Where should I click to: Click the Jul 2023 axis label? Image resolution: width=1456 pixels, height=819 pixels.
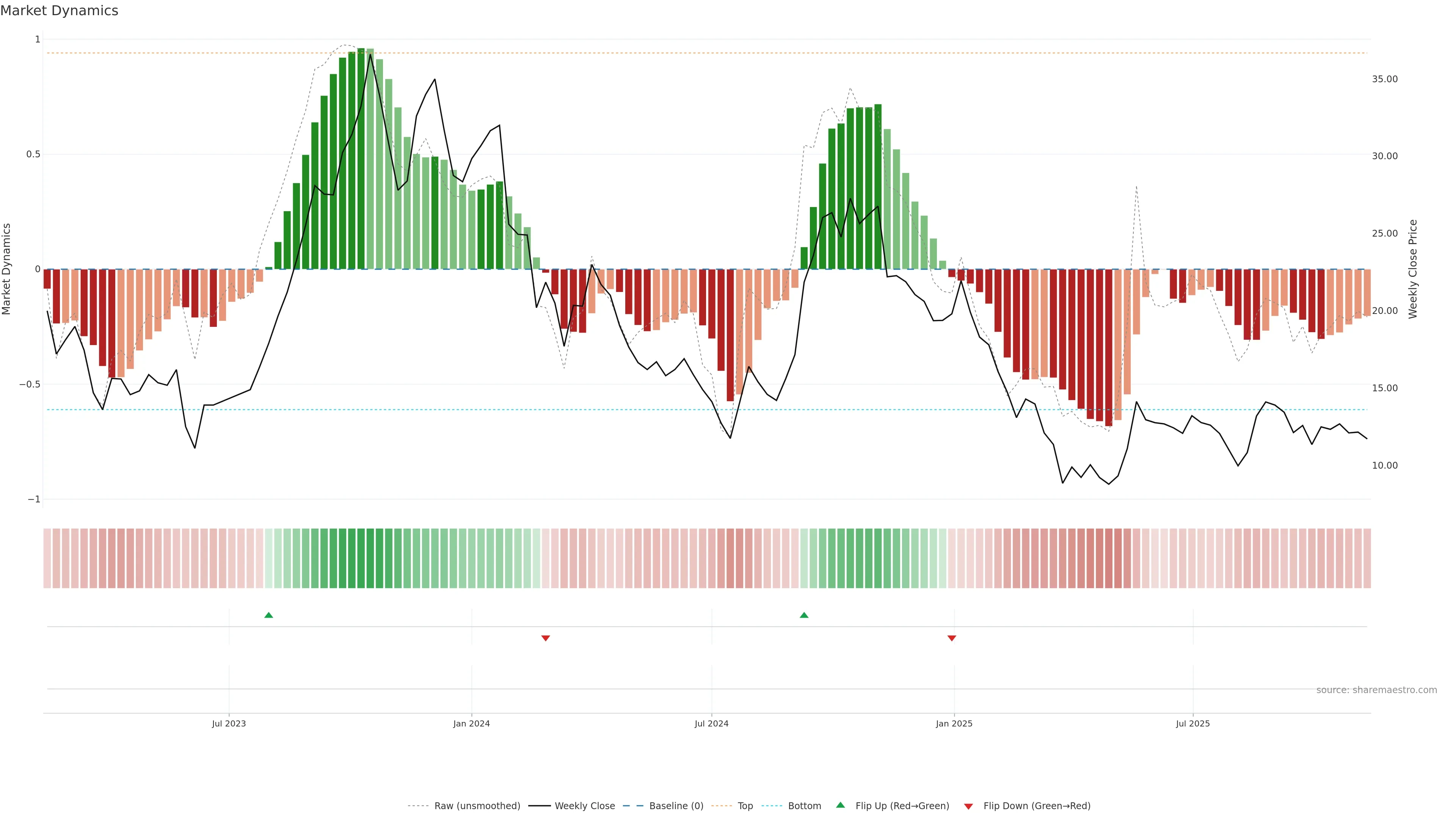click(x=229, y=723)
